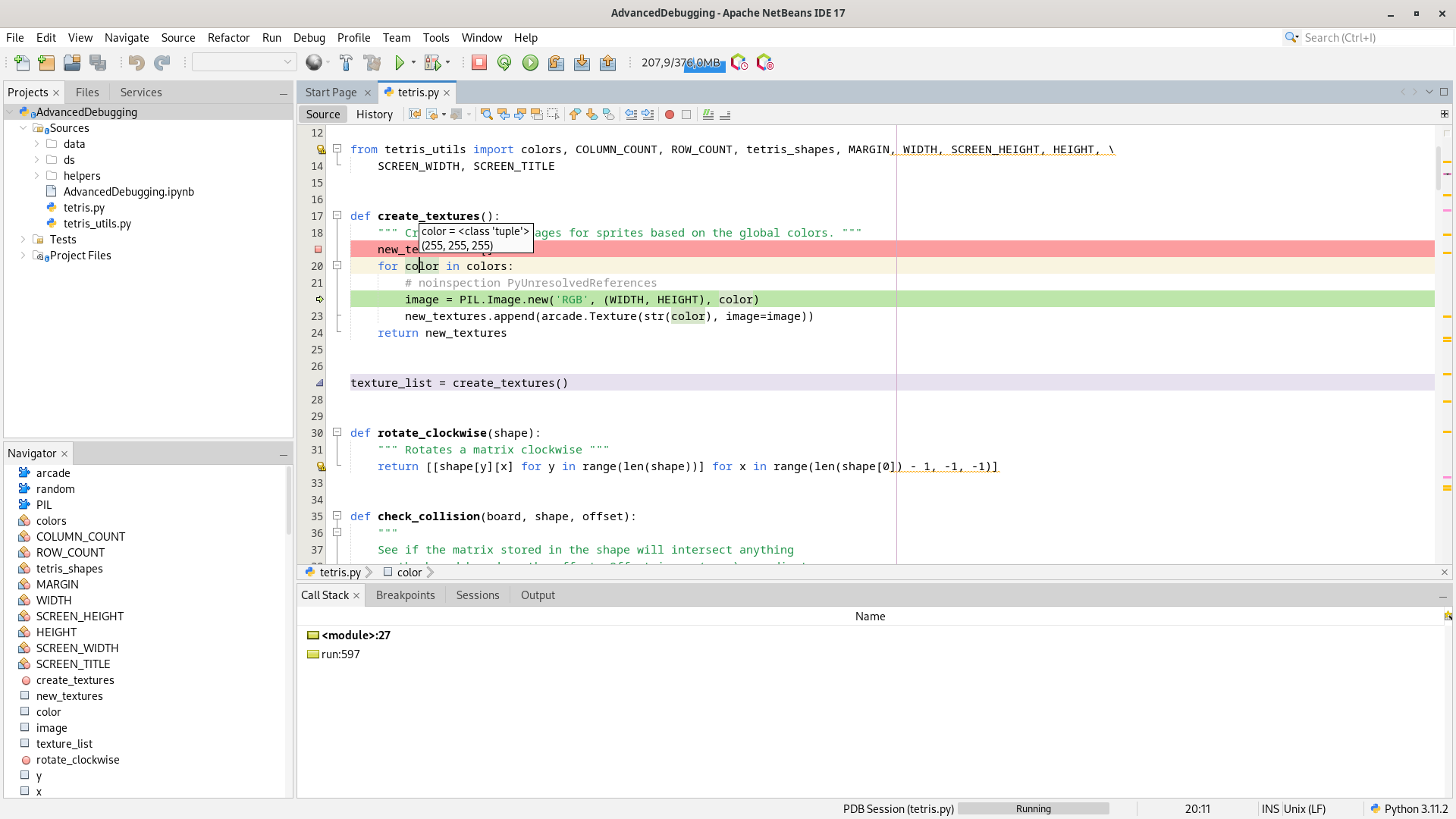The image size is (1456, 819).
Task: Stop the debug session with red square
Action: [479, 63]
